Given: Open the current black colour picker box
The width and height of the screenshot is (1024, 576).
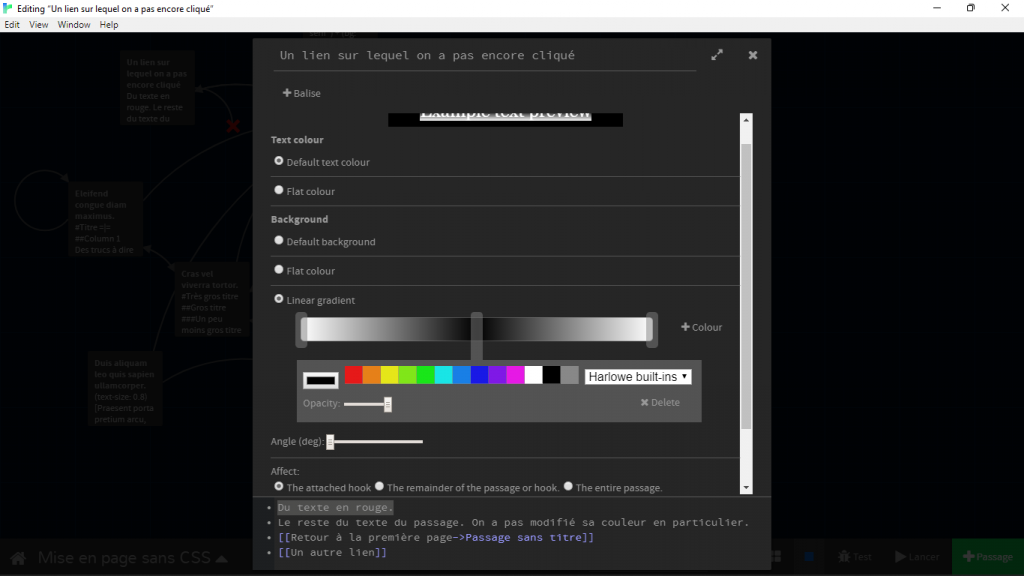Looking at the screenshot, I should [321, 380].
